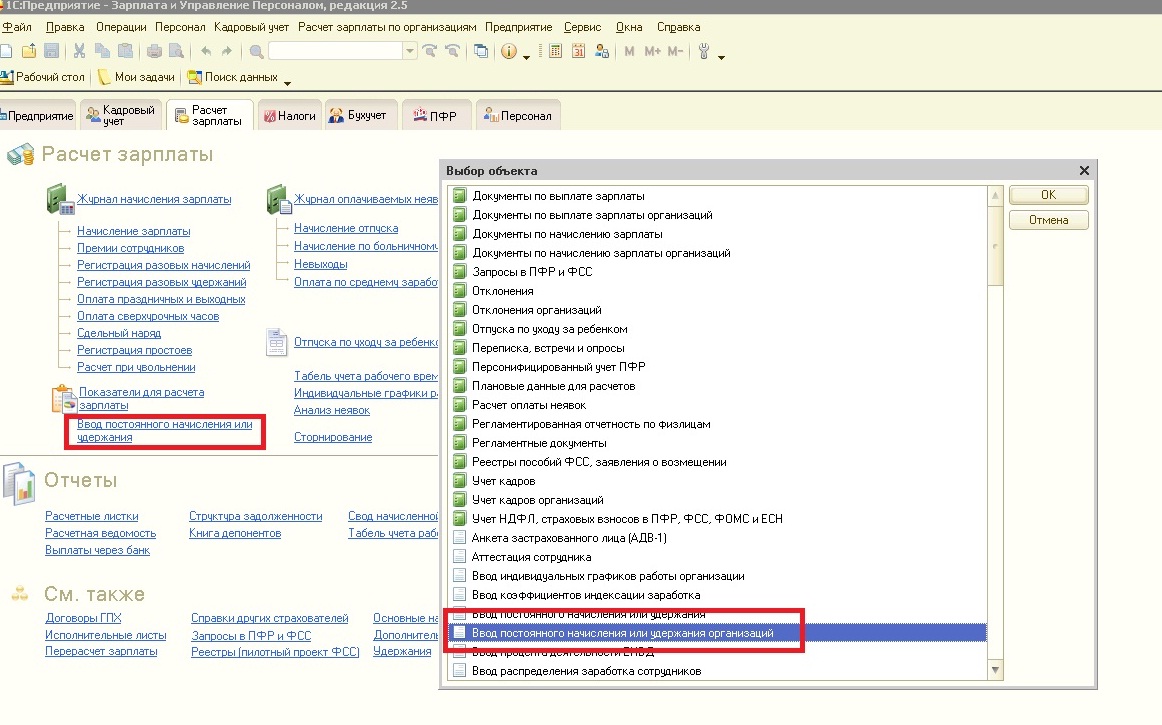Expand dropdown arrow next to wrench icon
Viewport: 1162px width, 725px height.
[x=721, y=56]
